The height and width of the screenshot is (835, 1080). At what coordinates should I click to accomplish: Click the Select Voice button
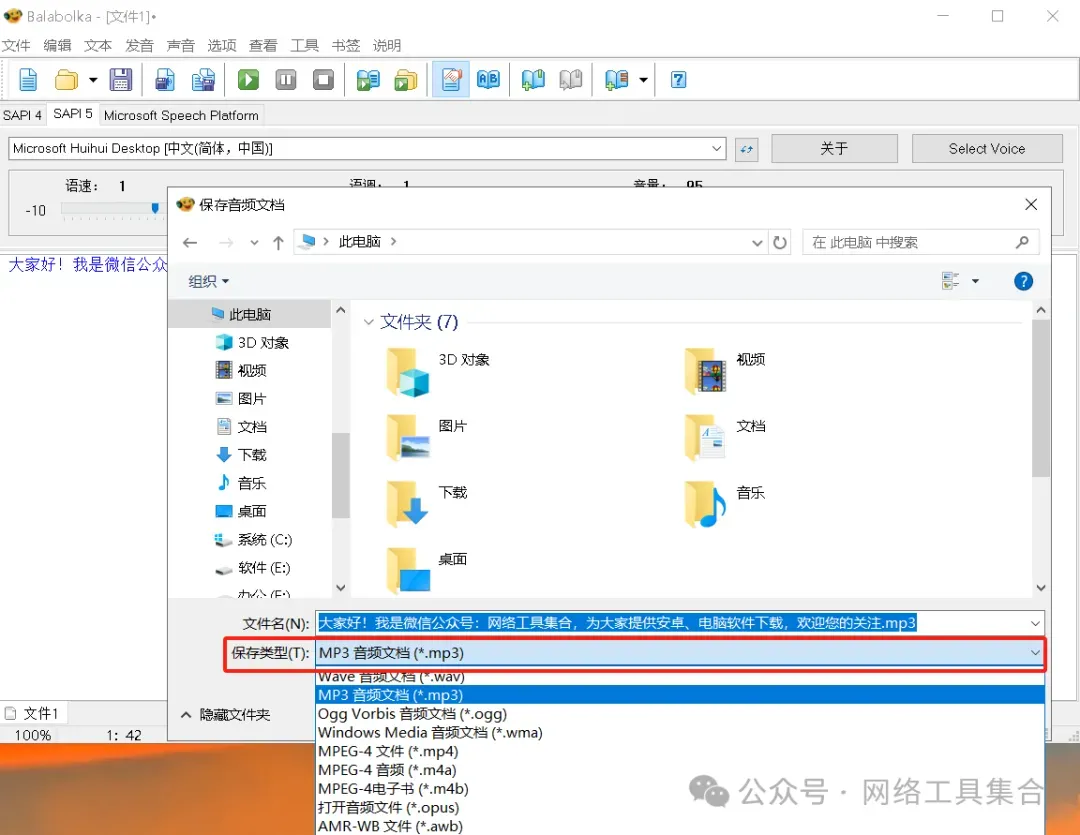pos(986,148)
